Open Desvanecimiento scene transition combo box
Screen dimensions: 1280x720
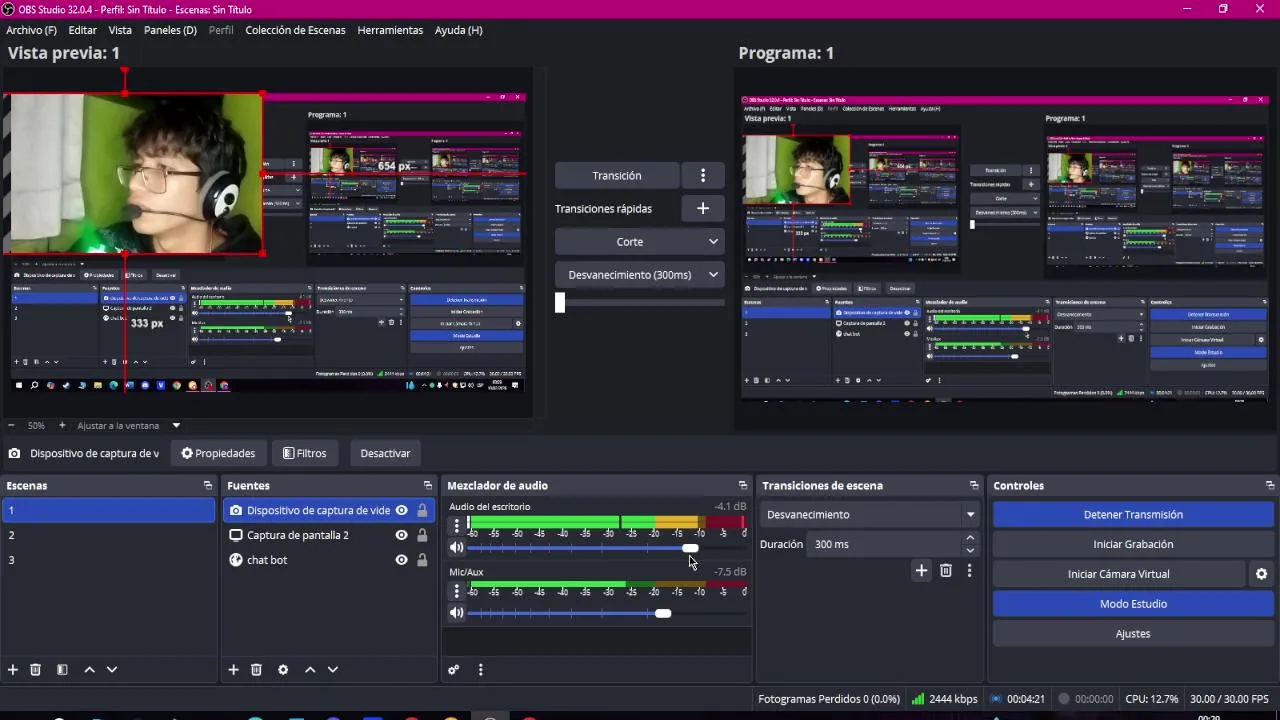(x=869, y=515)
